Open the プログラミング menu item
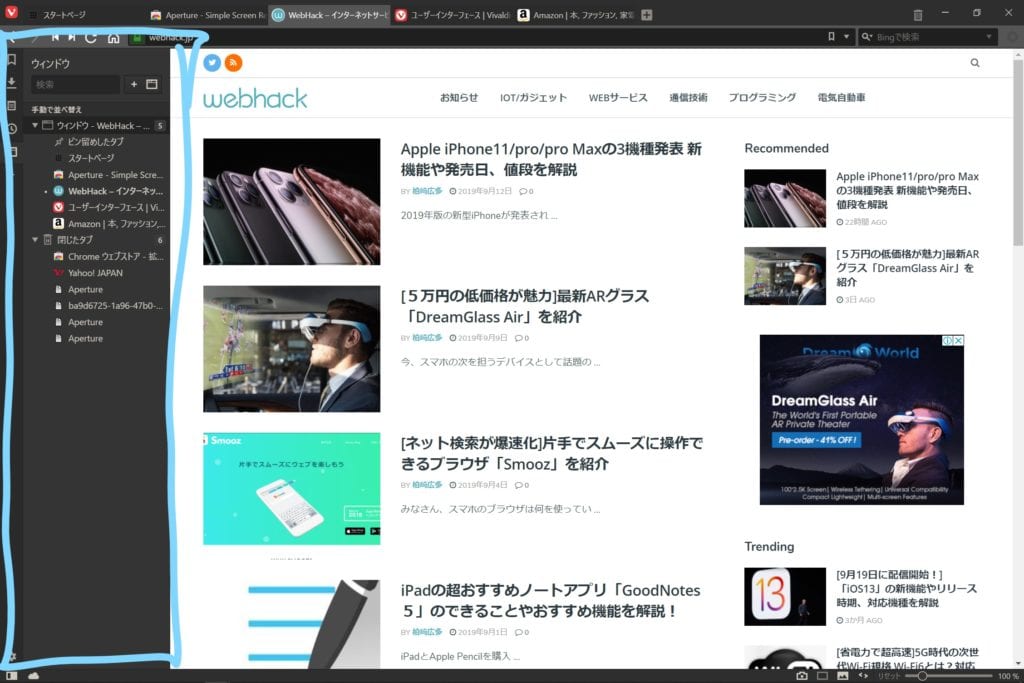Screen dimensions: 1024x683 (x=762, y=97)
